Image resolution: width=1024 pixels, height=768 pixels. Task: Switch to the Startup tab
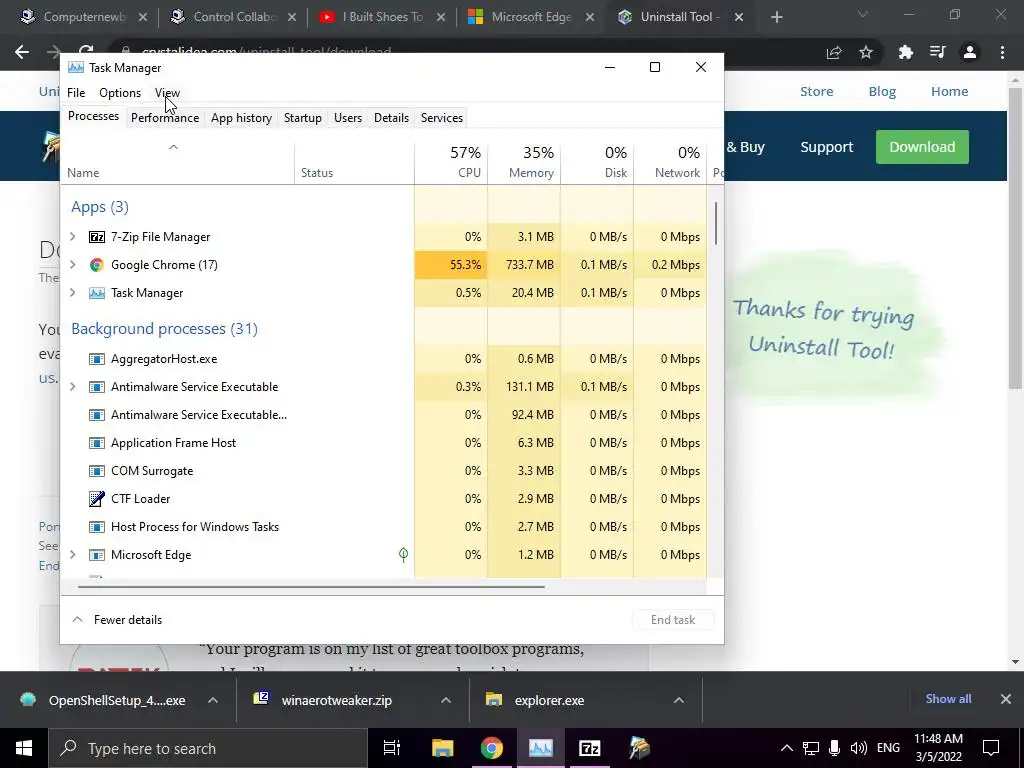click(302, 118)
